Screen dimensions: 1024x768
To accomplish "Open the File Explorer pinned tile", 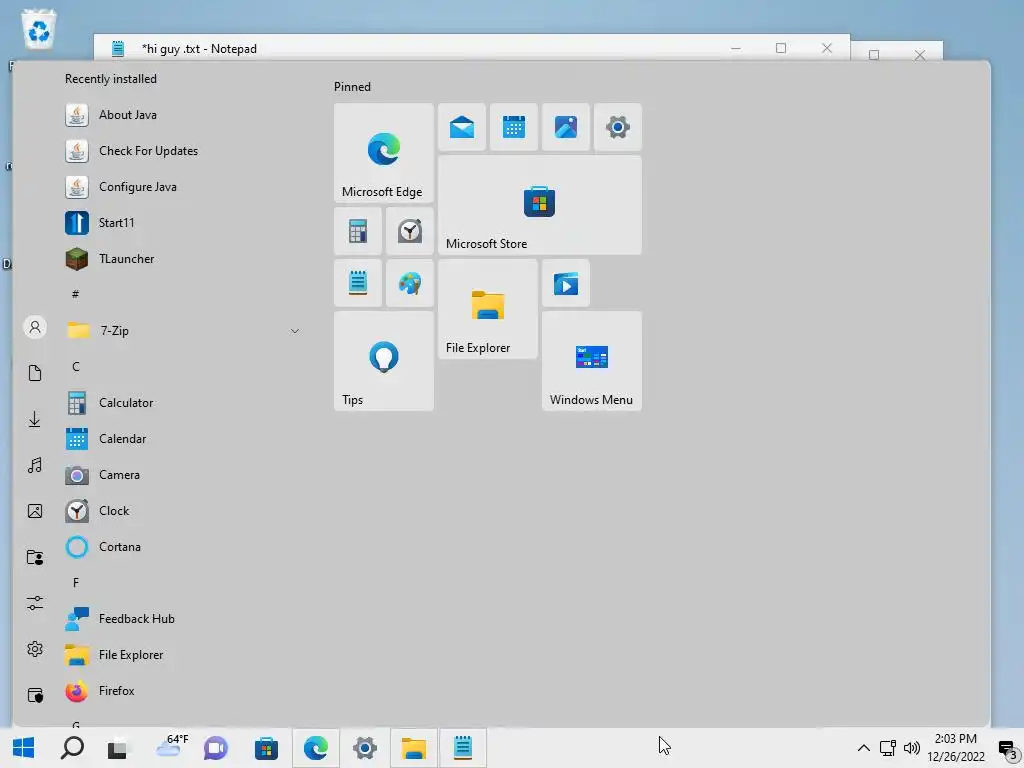I will (488, 309).
